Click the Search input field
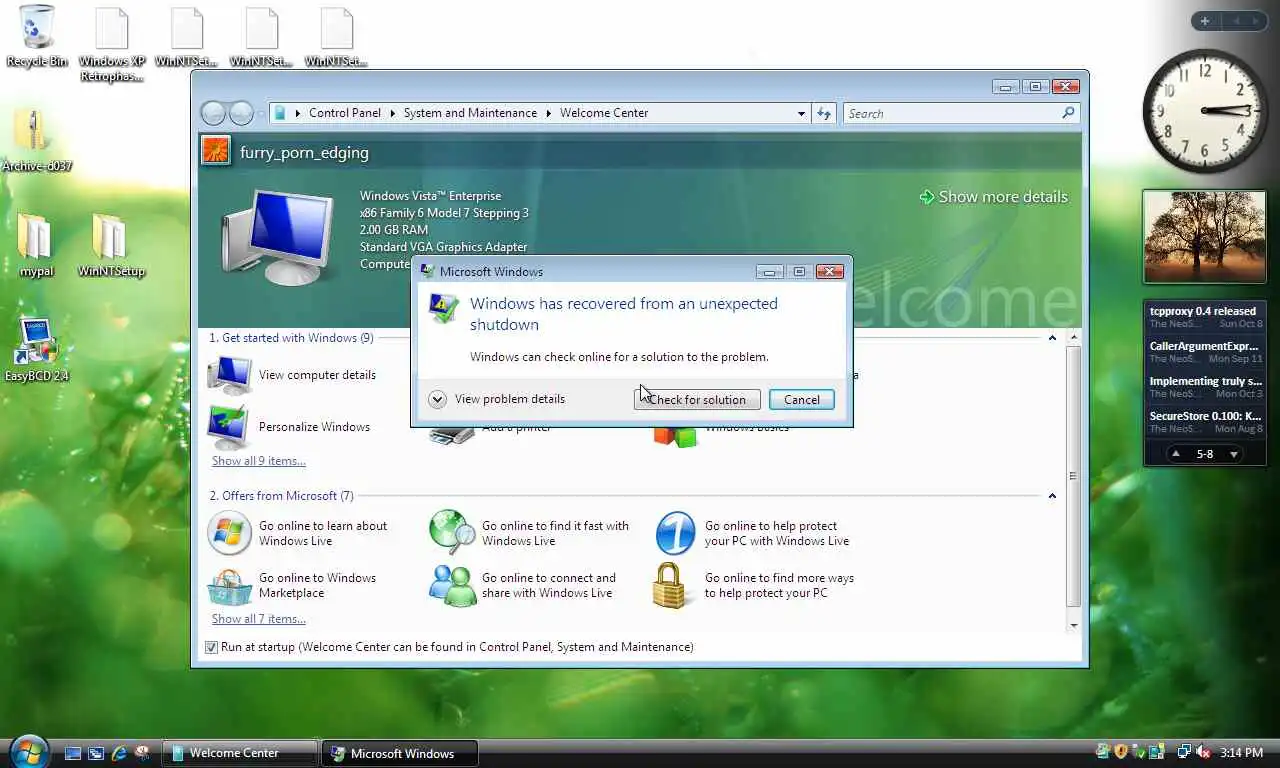 (951, 113)
